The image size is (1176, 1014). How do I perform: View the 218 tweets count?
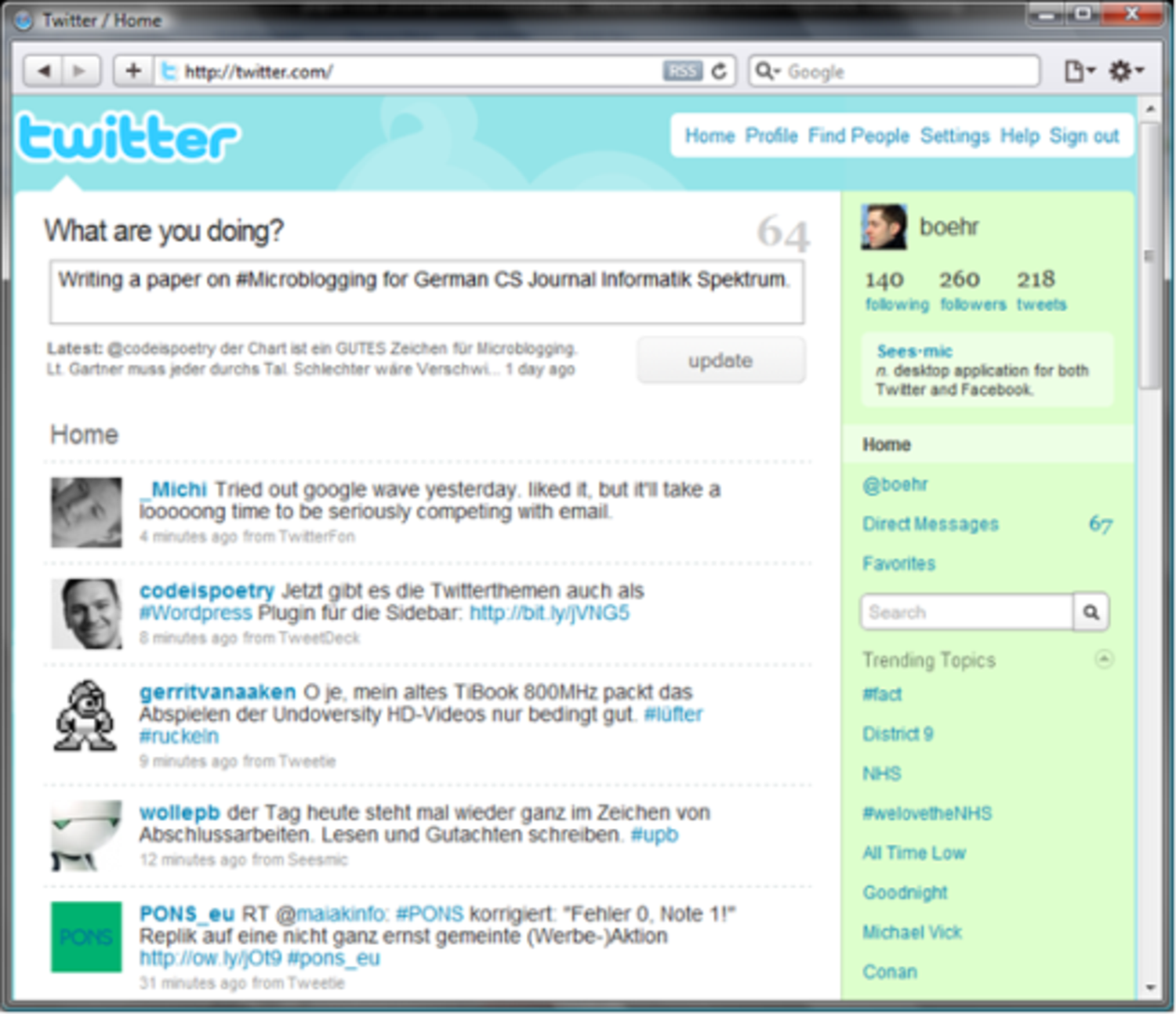pyautogui.click(x=1041, y=291)
